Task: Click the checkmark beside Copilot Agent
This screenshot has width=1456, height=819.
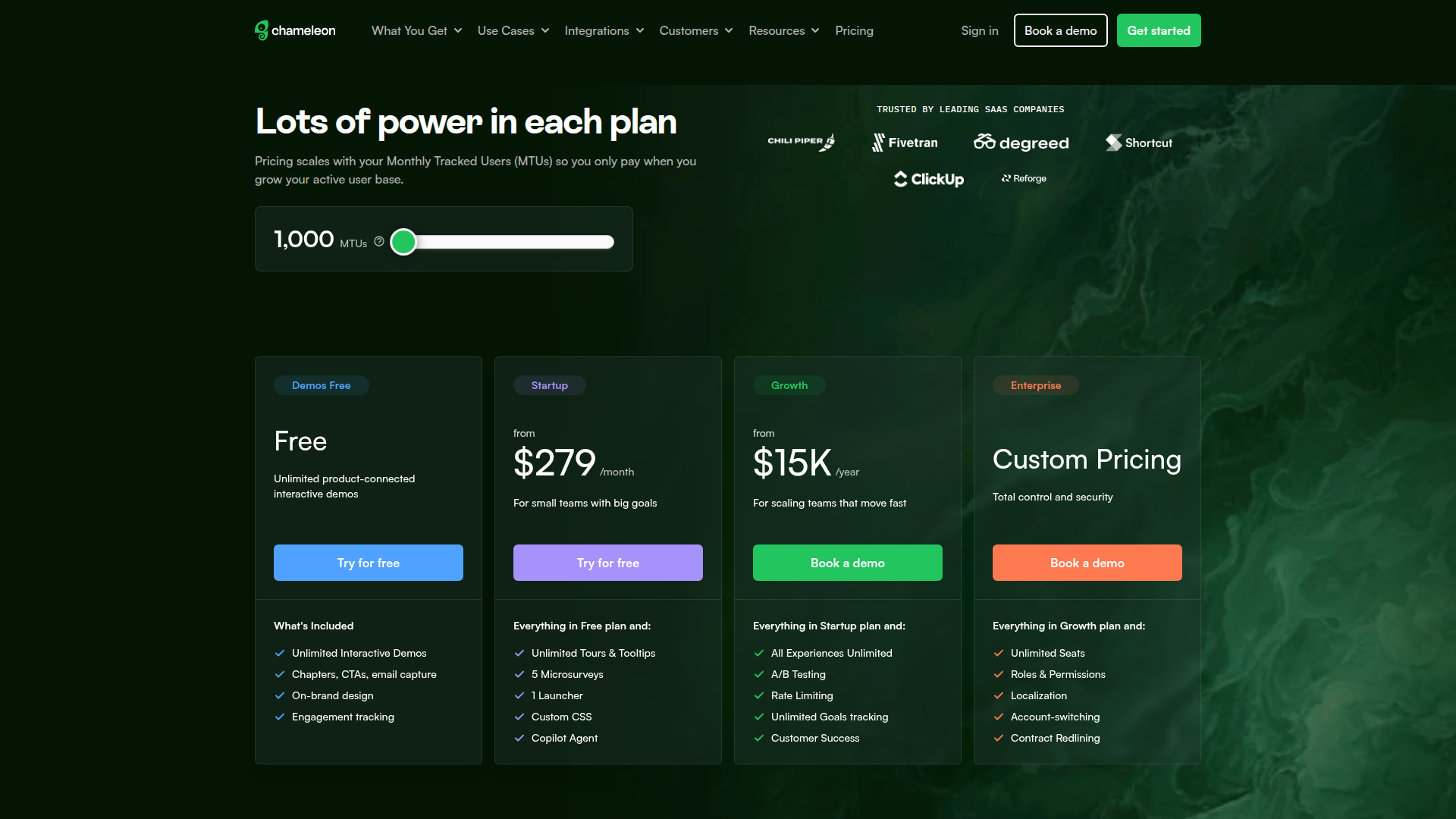Action: tap(519, 738)
